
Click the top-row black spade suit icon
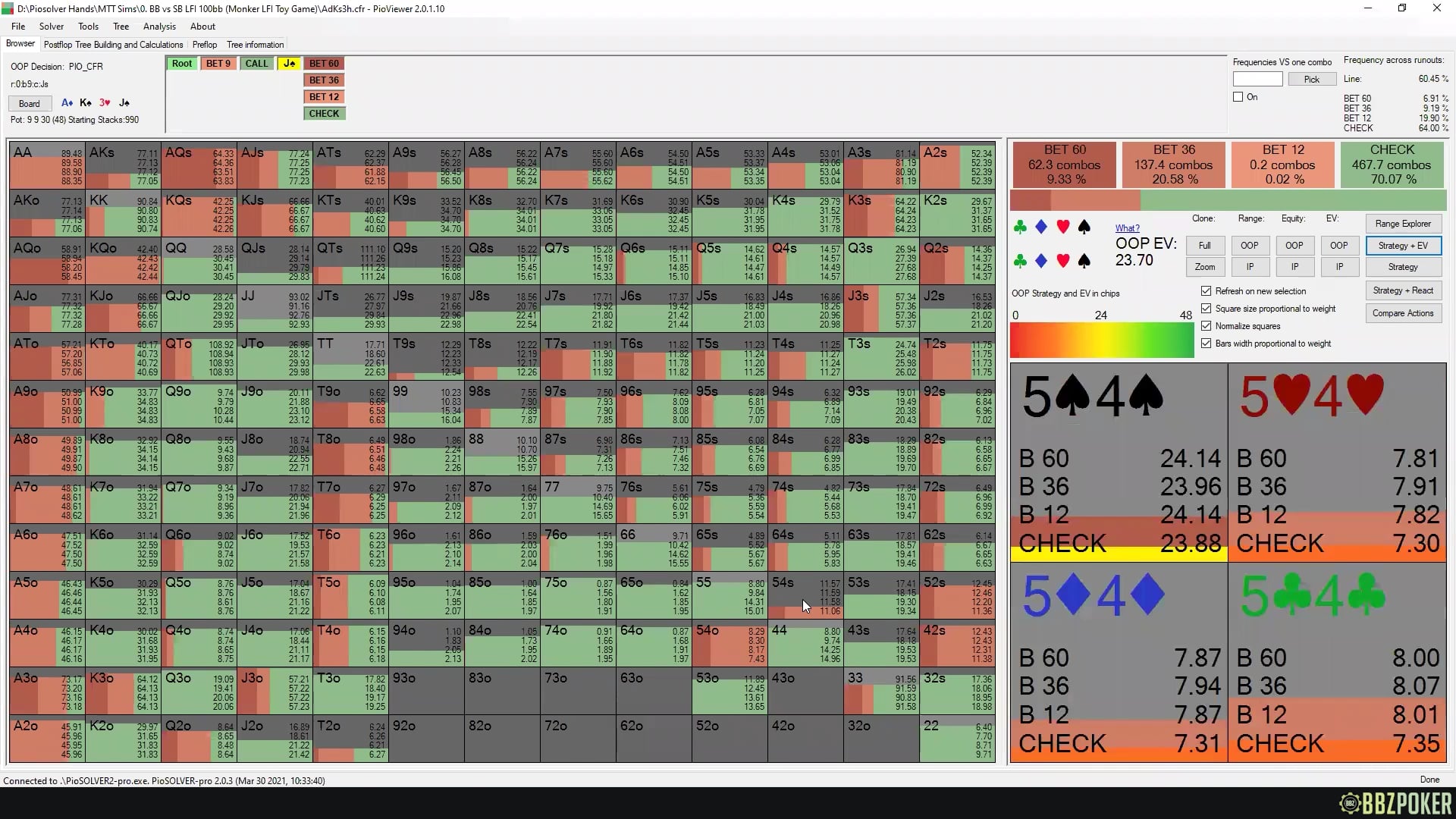click(1084, 227)
